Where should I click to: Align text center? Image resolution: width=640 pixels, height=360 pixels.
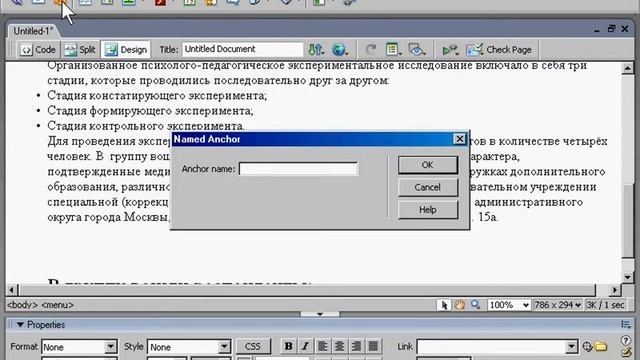click(339, 346)
